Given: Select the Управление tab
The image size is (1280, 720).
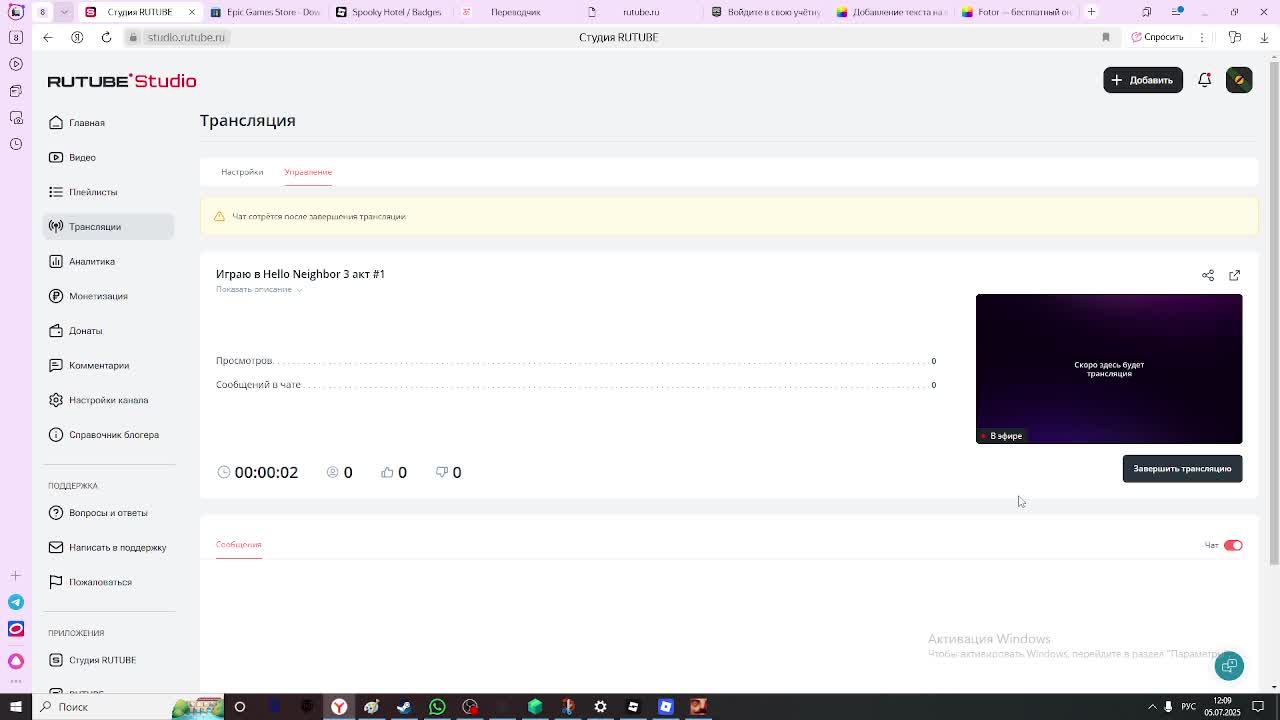Looking at the screenshot, I should (x=308, y=172).
